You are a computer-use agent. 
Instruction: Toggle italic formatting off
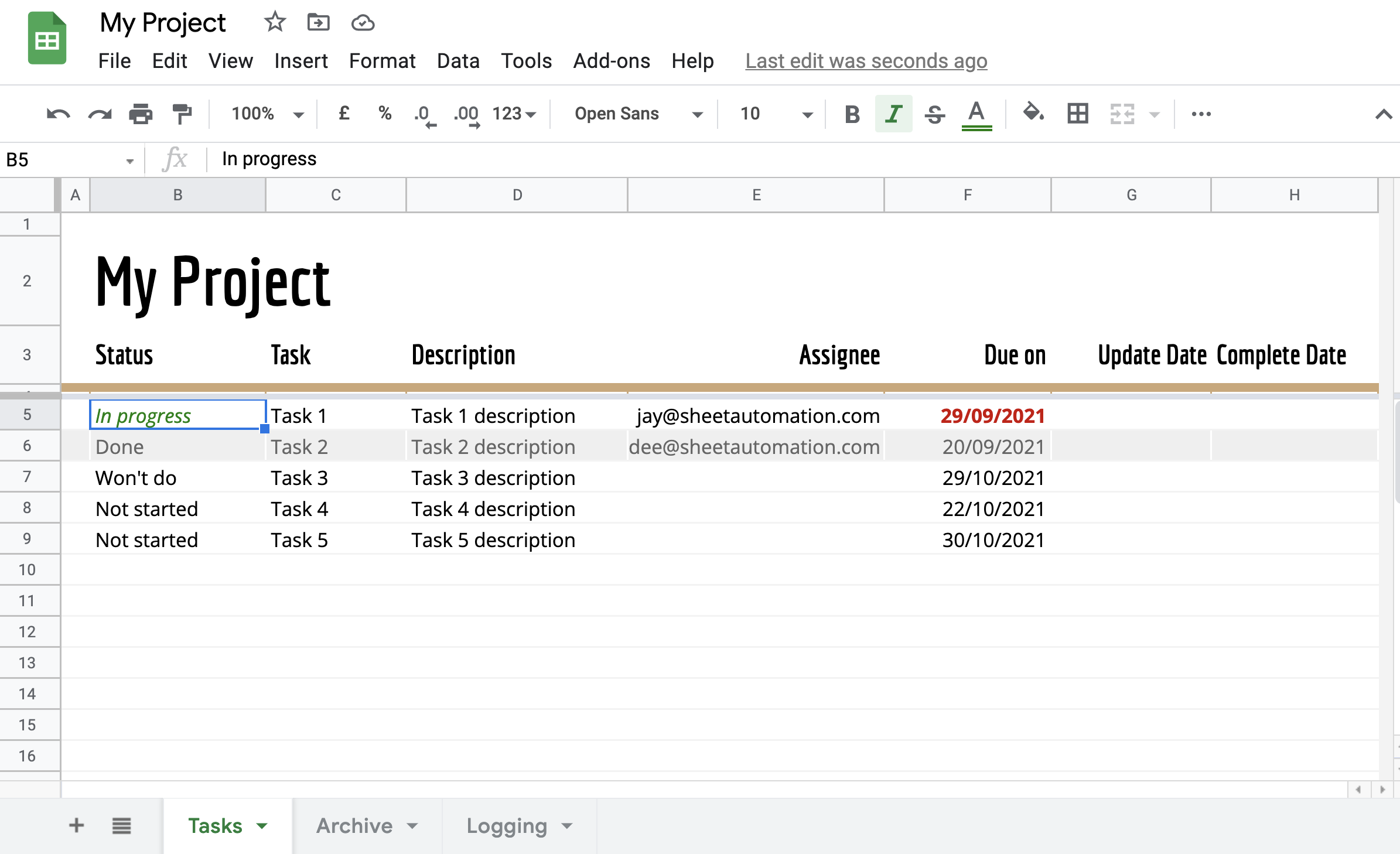click(893, 114)
